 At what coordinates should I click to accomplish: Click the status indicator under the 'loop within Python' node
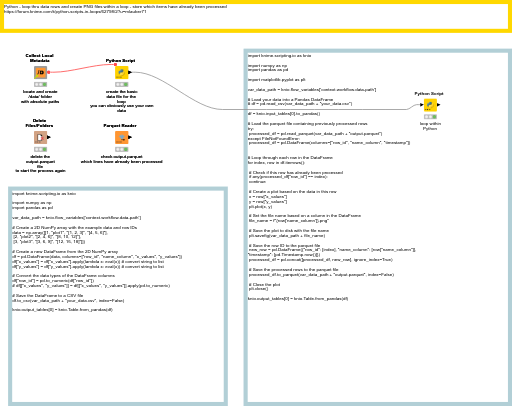[430, 117]
